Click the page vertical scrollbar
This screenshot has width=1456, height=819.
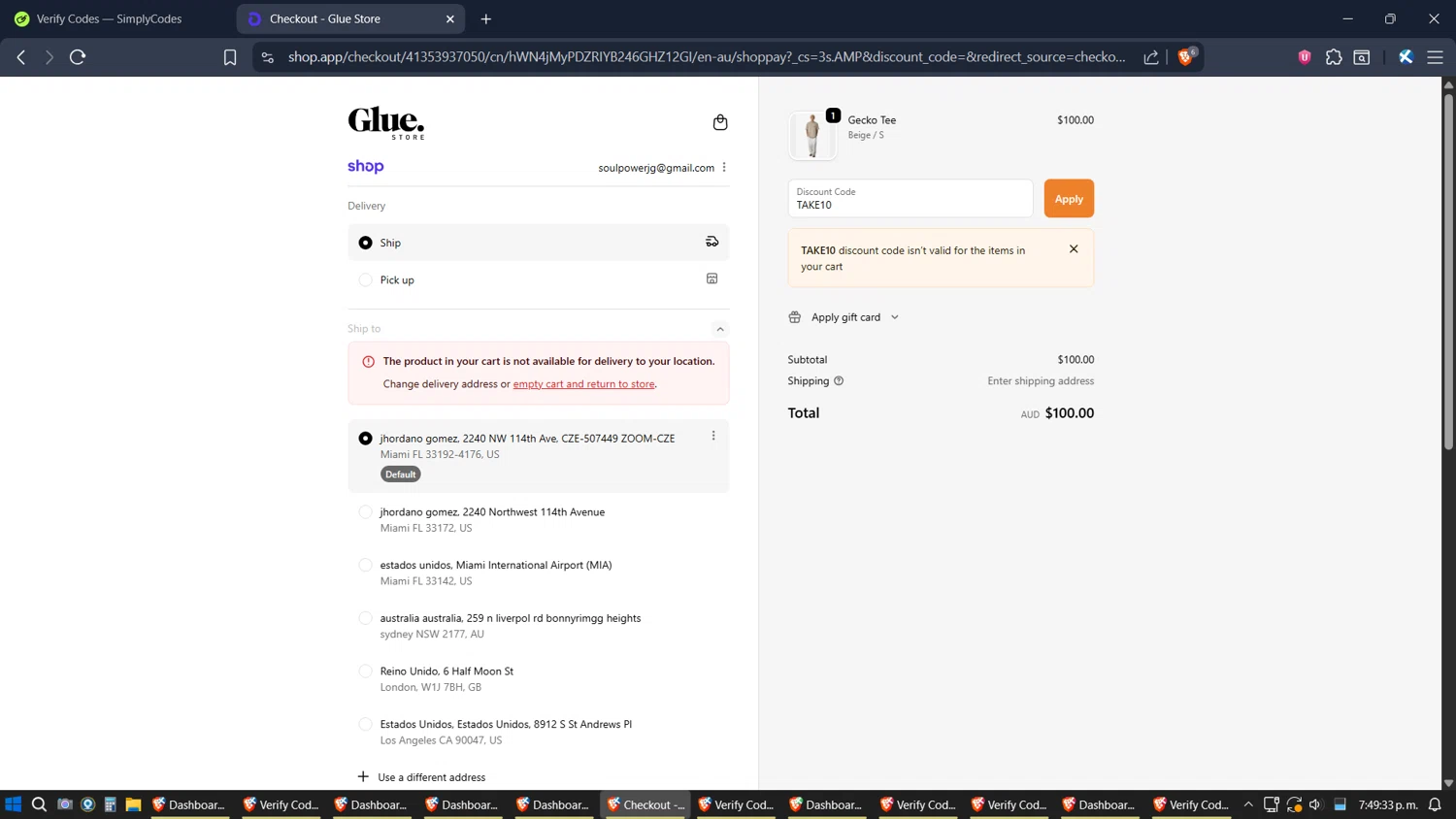[1448, 272]
